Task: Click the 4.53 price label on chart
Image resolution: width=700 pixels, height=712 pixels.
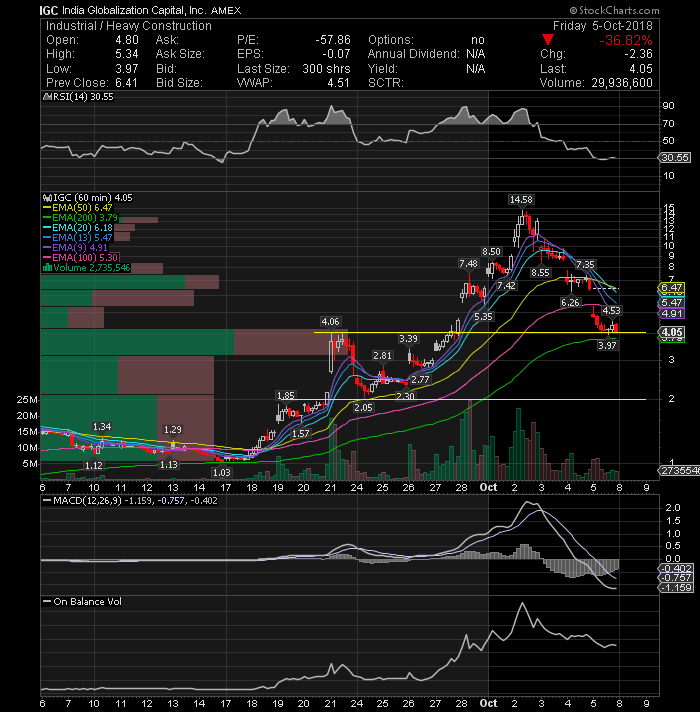Action: [611, 311]
